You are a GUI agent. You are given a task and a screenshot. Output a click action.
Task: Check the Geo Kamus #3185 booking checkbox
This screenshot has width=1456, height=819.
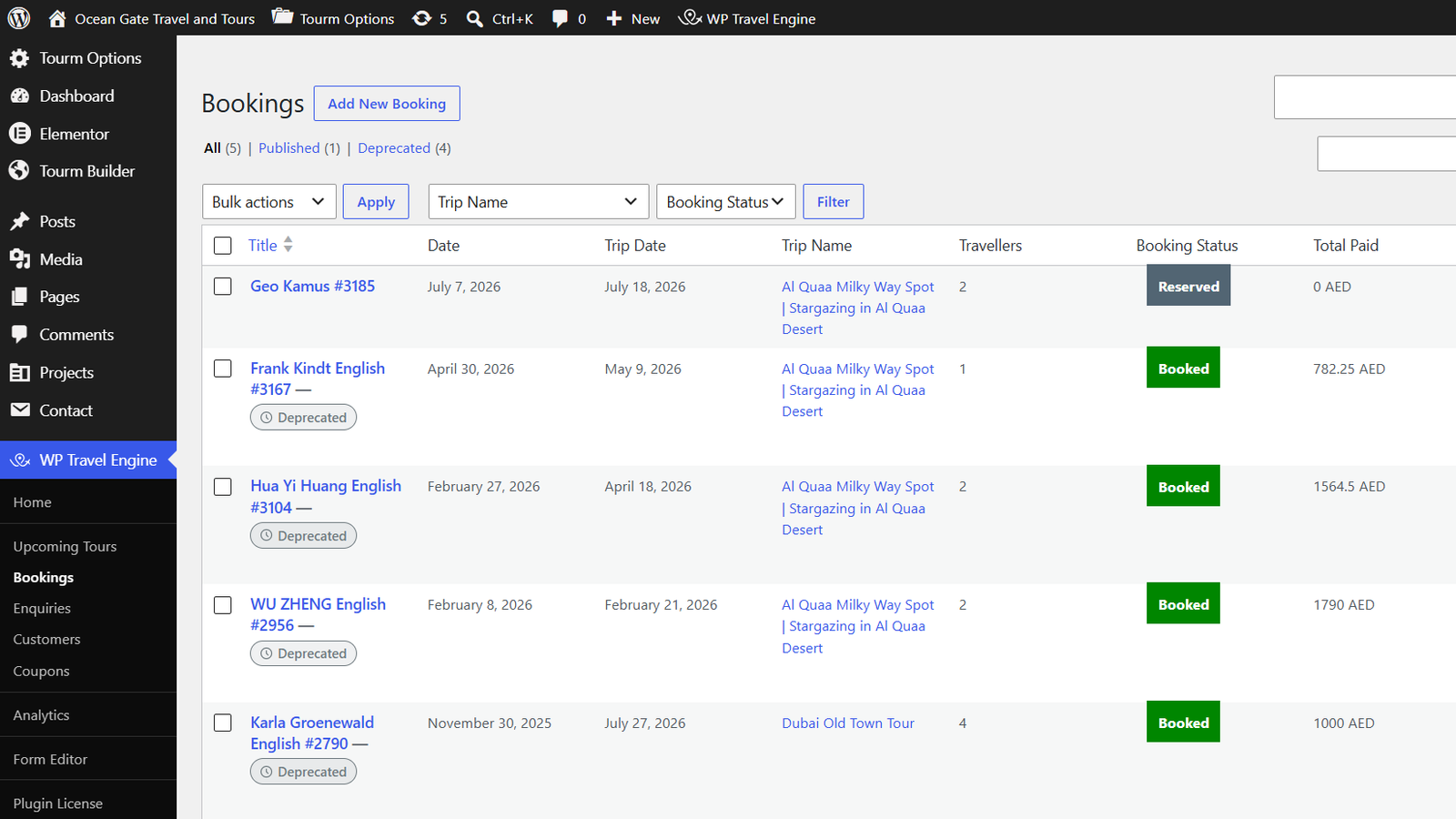[x=223, y=287]
